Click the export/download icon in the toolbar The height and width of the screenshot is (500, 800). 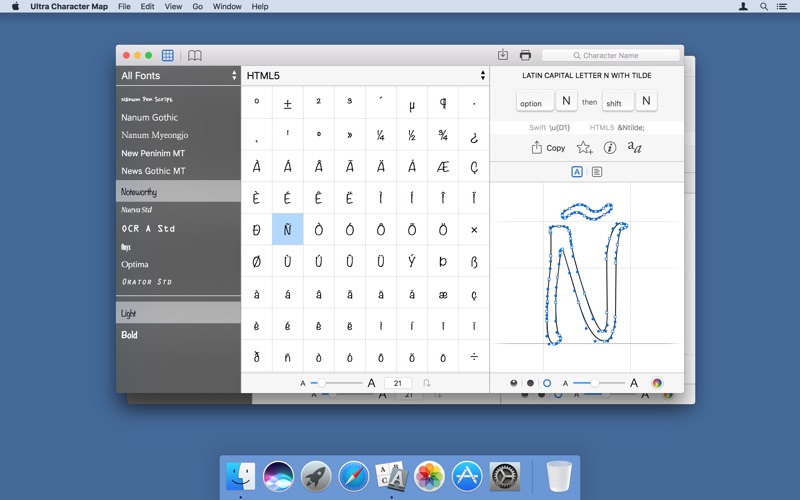pyautogui.click(x=503, y=55)
